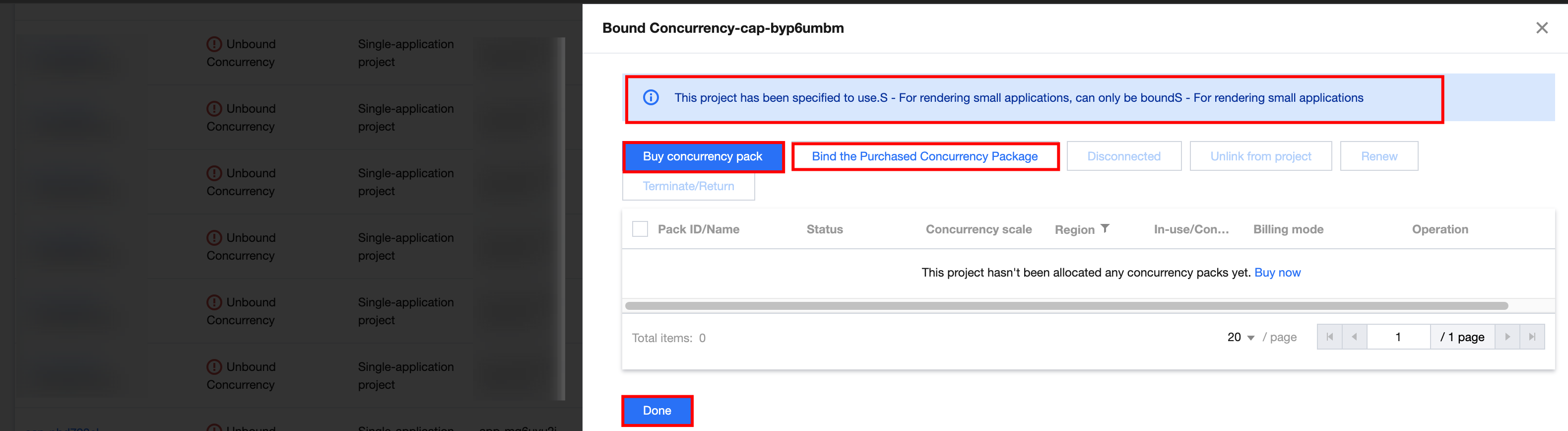Close the Bound Concurrency panel
Viewport: 1568px width, 431px height.
1541,28
